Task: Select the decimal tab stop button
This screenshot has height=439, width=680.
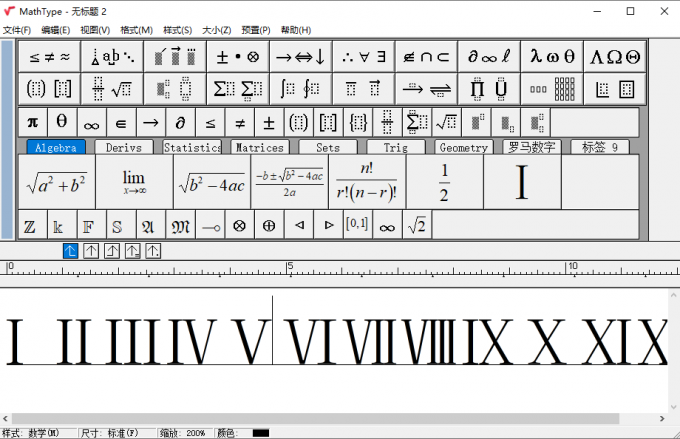Action: (153, 251)
